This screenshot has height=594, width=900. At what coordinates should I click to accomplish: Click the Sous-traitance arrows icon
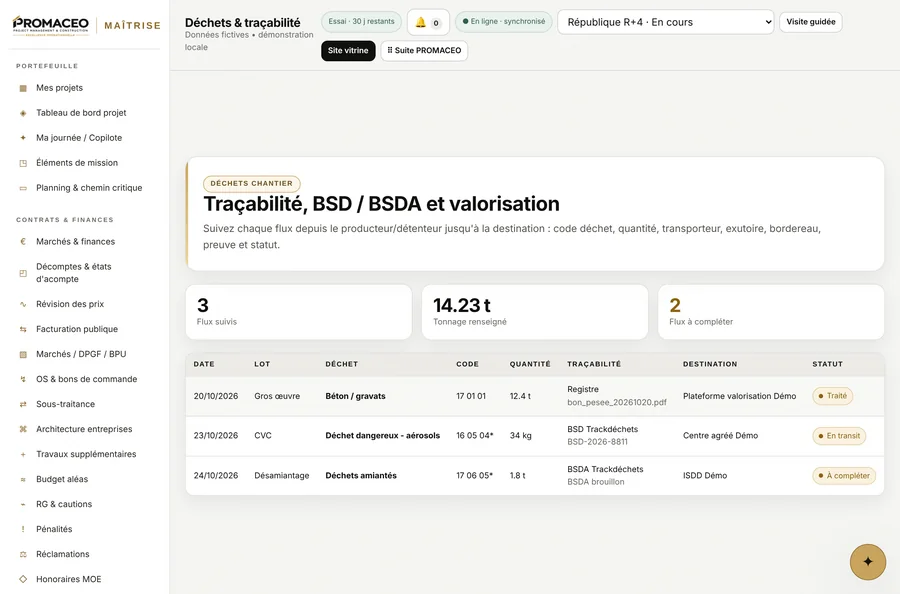point(23,404)
